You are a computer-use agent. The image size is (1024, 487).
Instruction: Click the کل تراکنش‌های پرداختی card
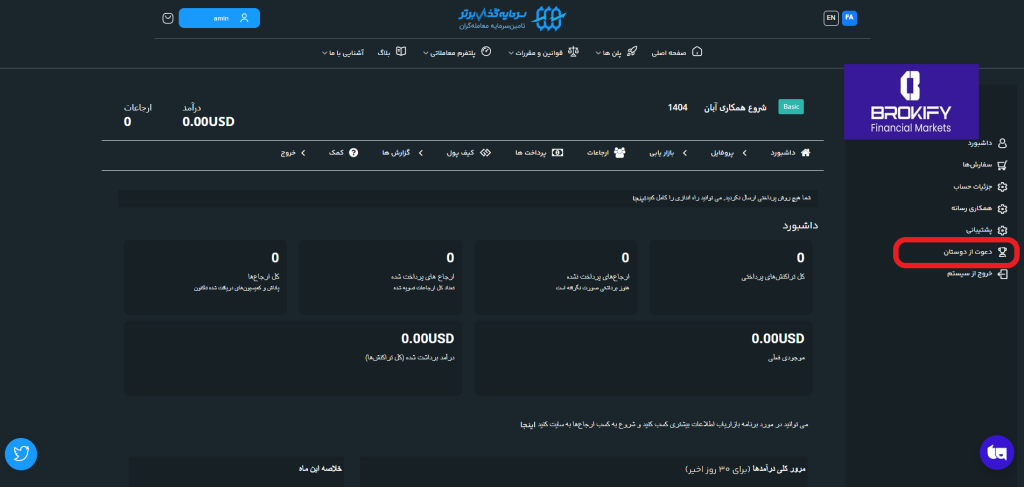[731, 277]
